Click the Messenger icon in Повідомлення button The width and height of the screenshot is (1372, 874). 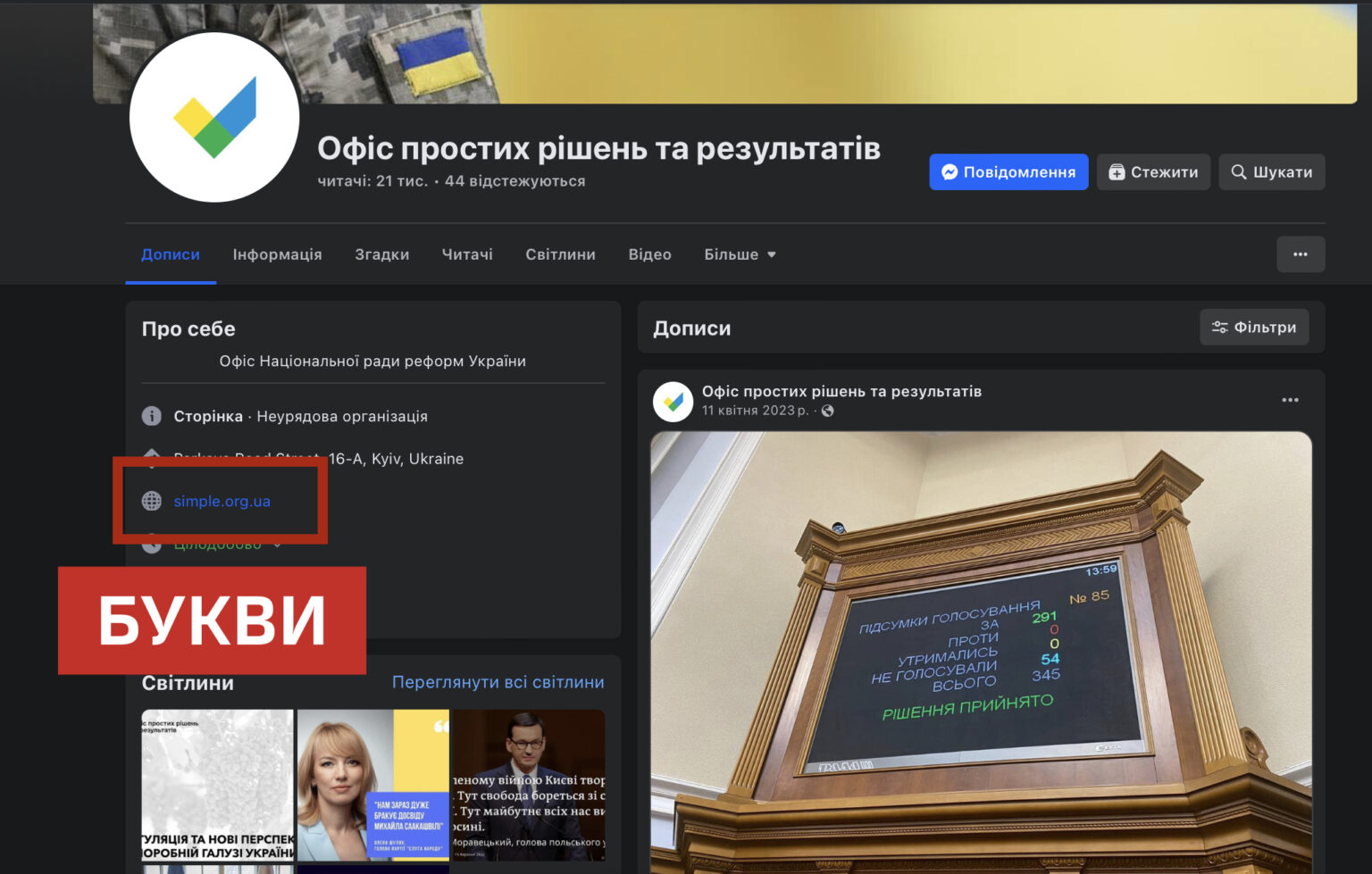click(x=950, y=171)
